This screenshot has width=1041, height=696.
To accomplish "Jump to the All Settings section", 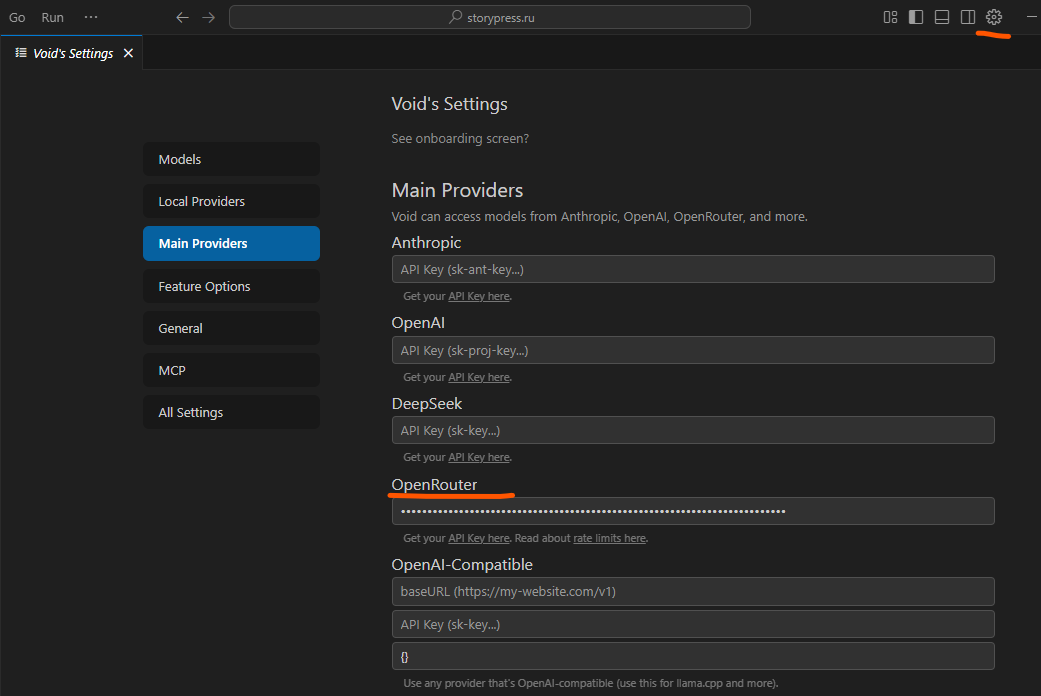I will tap(231, 412).
